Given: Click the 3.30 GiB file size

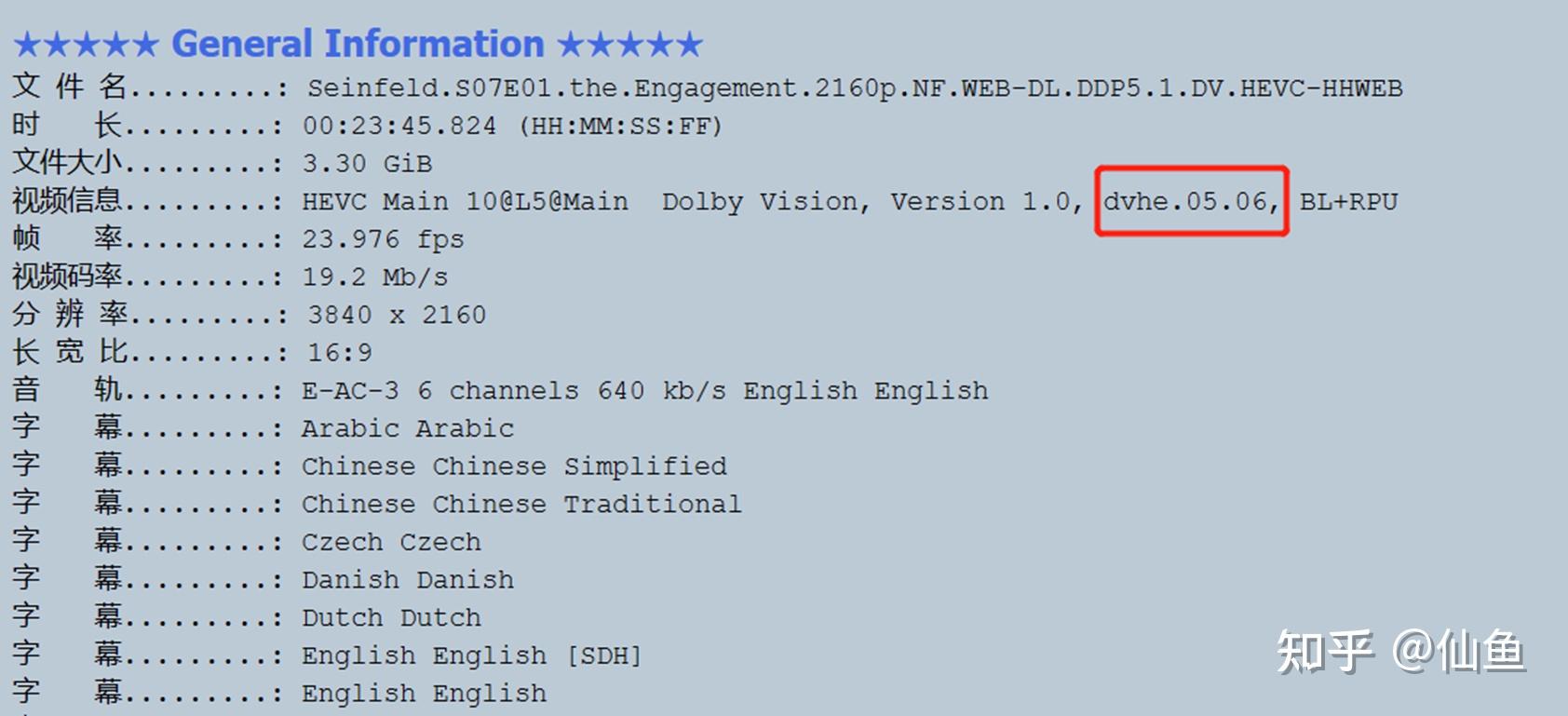Looking at the screenshot, I should (367, 164).
